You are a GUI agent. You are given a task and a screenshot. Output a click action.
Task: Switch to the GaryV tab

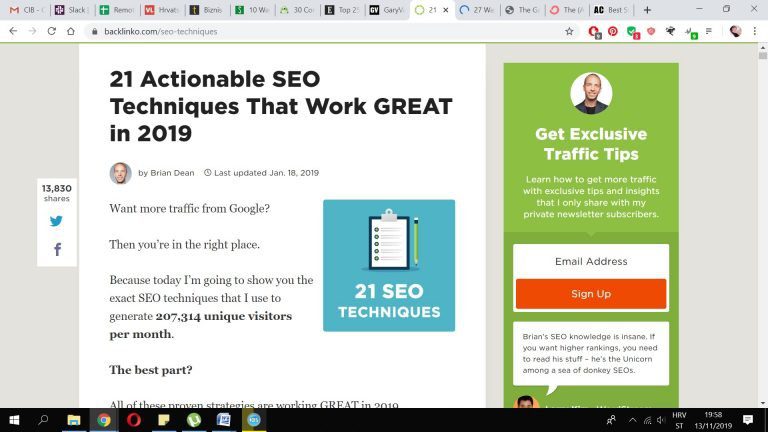[387, 10]
